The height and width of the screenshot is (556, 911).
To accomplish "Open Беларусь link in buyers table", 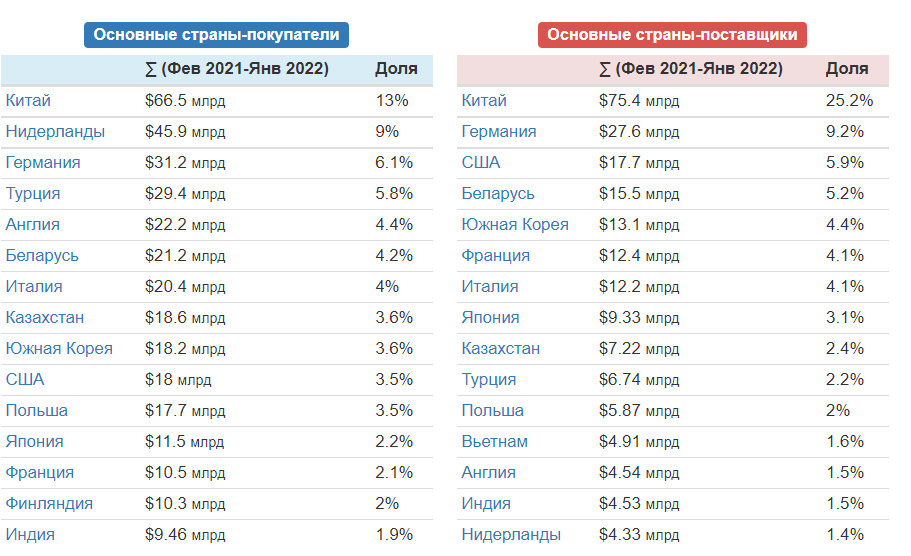I will (x=42, y=256).
